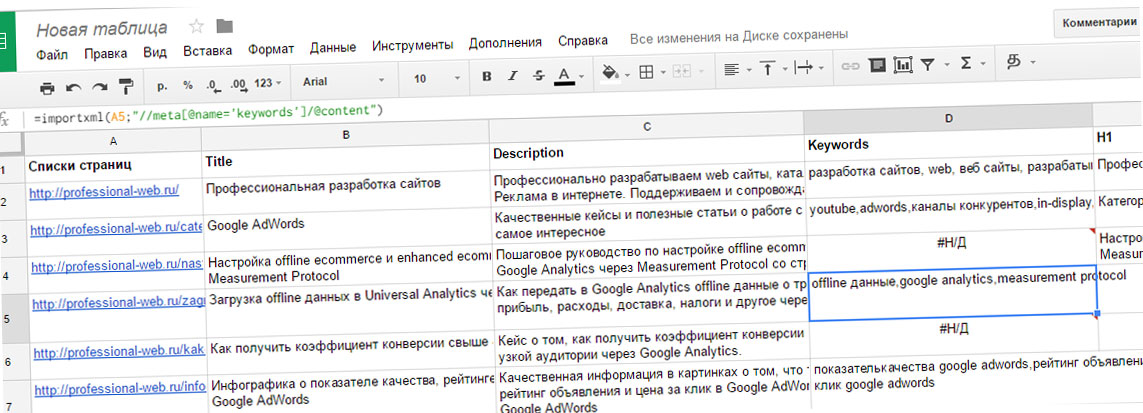1143x413 pixels.
Task: Rename the 'Новая таблица' document title
Action: click(x=102, y=29)
